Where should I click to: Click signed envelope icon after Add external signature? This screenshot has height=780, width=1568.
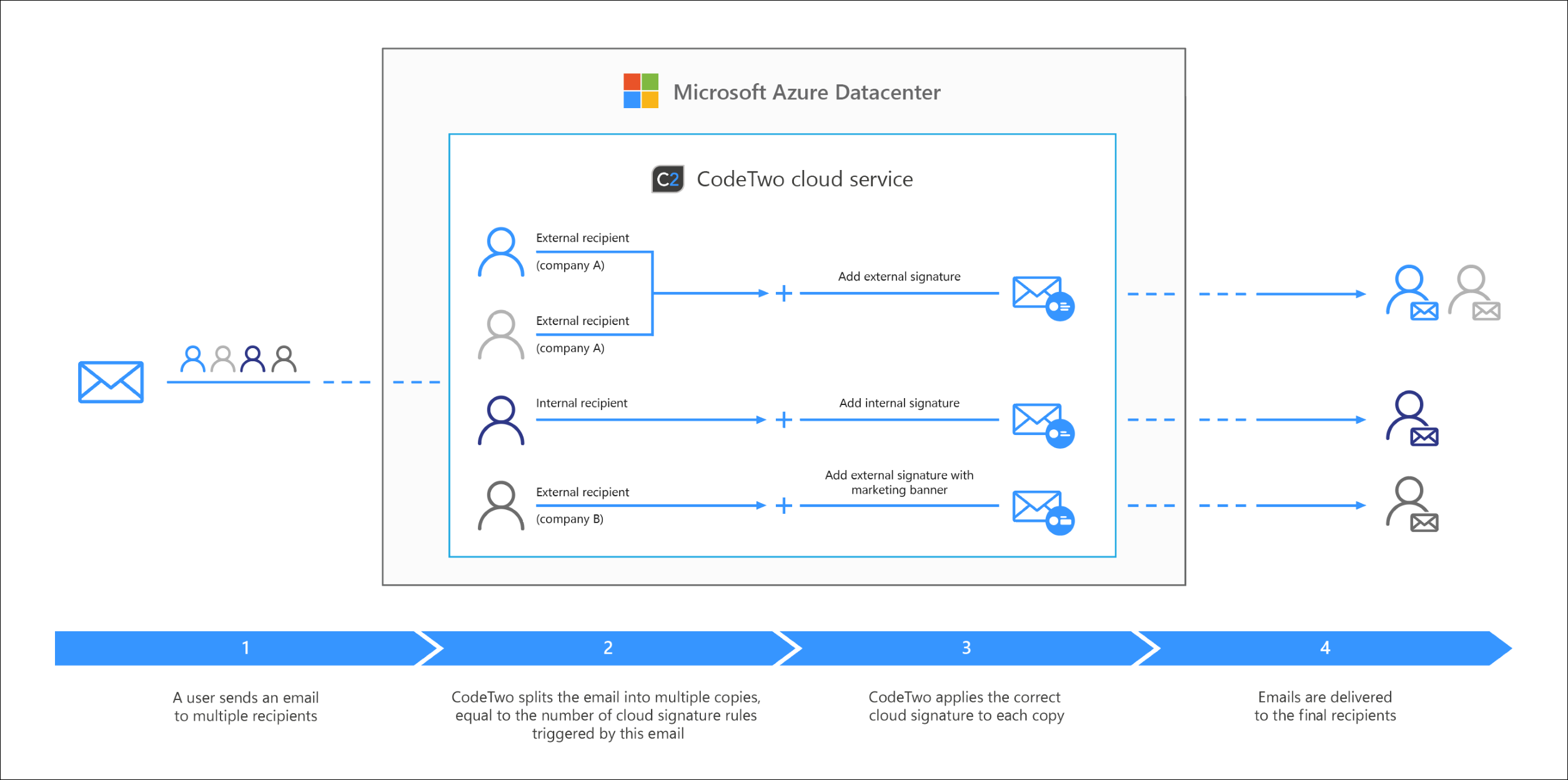click(1044, 299)
